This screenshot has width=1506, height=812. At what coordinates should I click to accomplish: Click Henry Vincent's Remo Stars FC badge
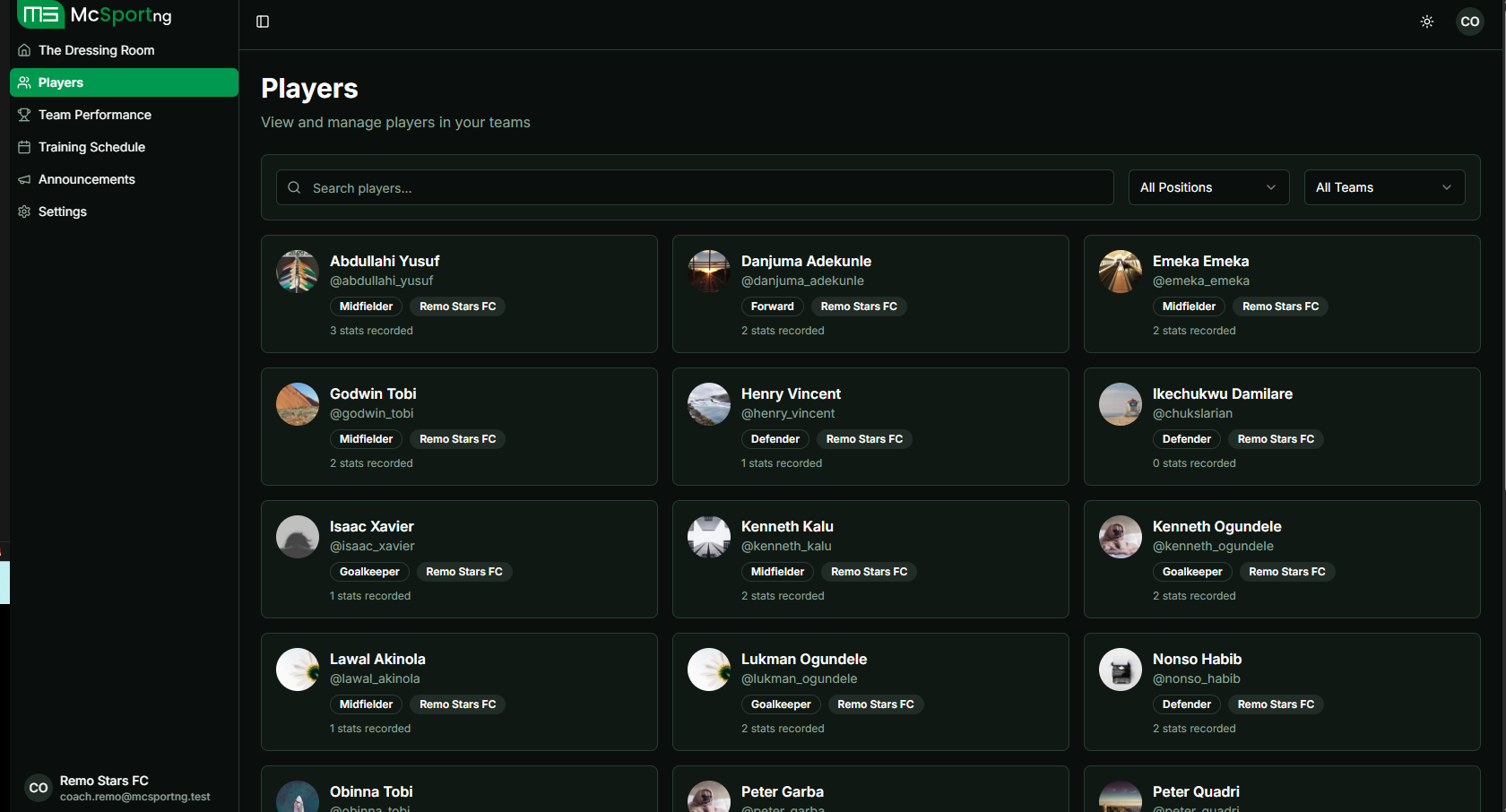[864, 439]
